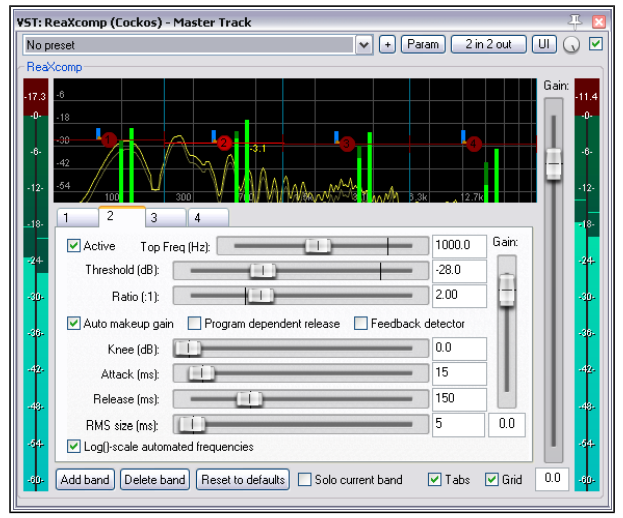Close the ReaXcomp window
623x518 pixels.
click(599, 21)
